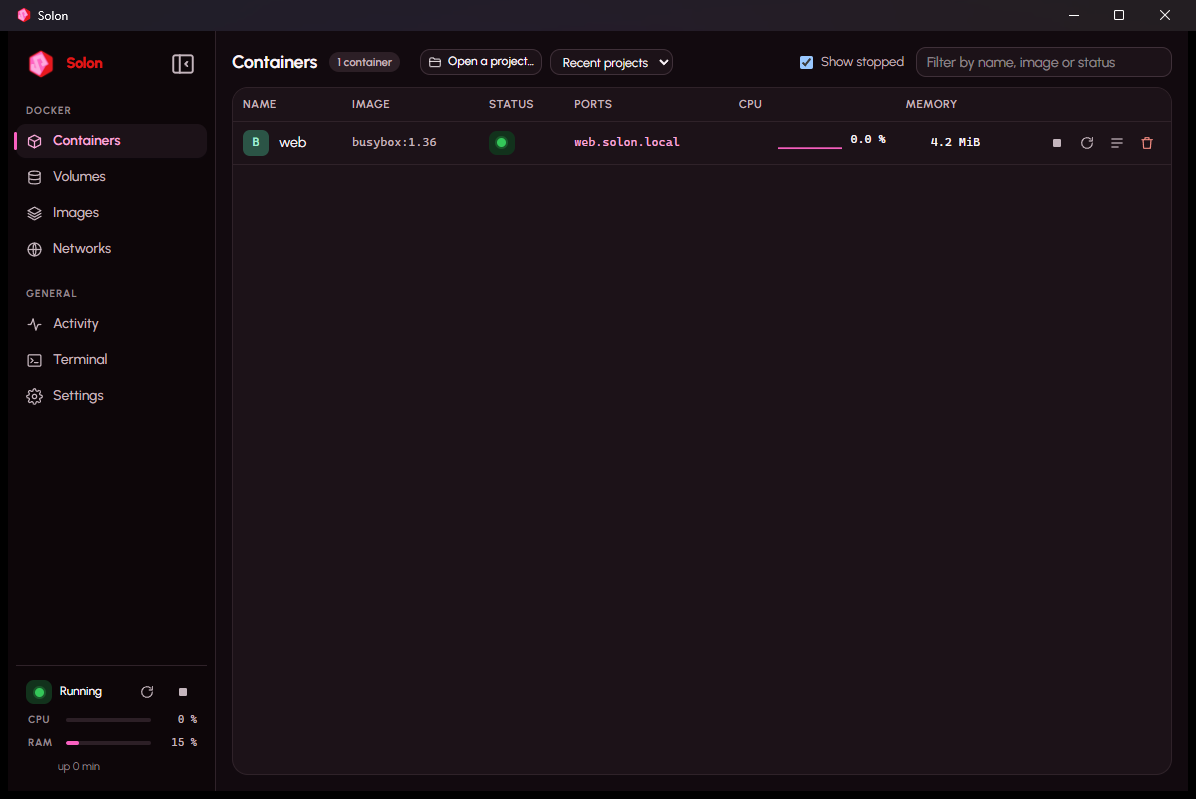Sort by the IMAGE column header
The width and height of the screenshot is (1196, 799).
click(x=371, y=104)
